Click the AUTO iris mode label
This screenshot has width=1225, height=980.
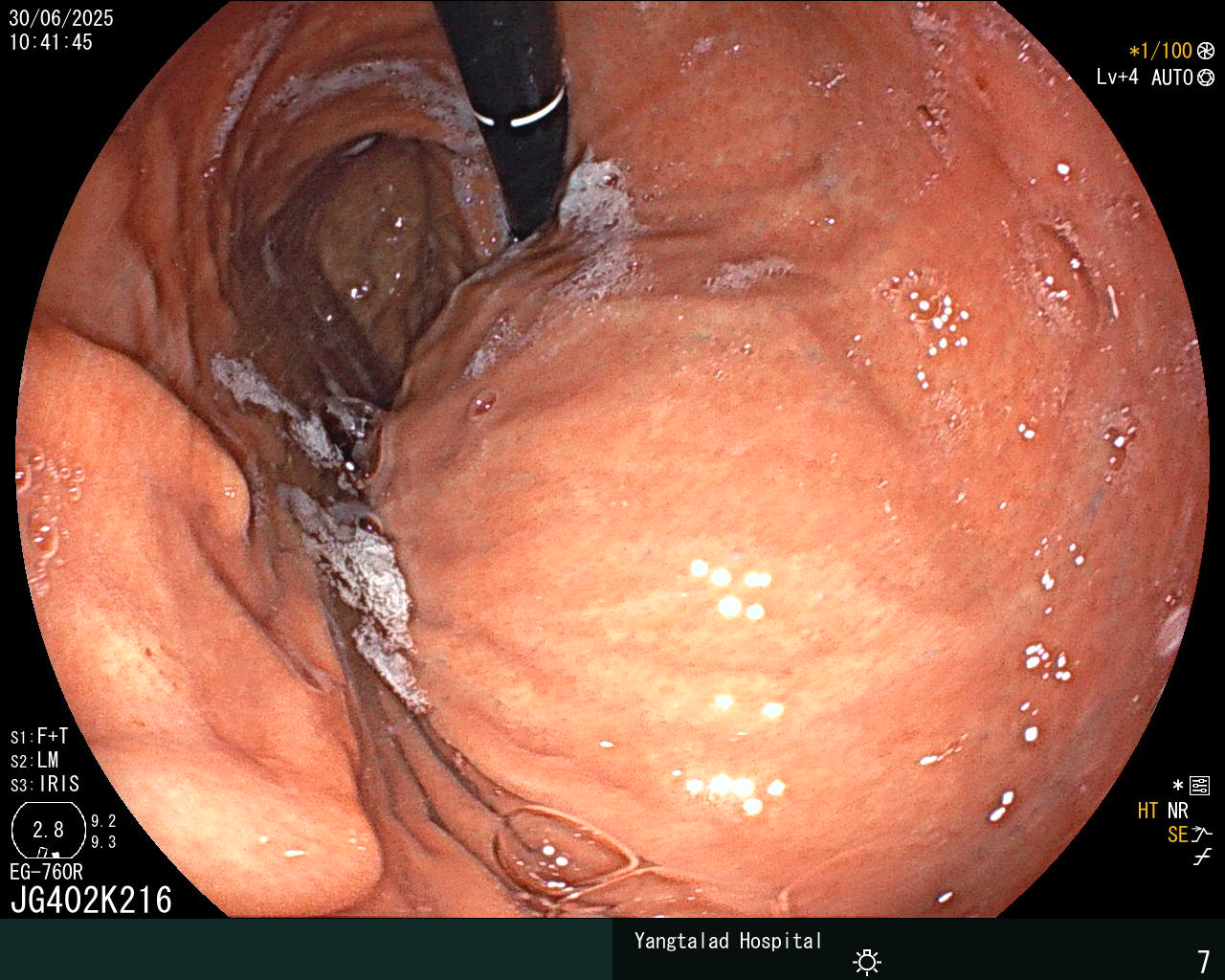click(x=1171, y=78)
